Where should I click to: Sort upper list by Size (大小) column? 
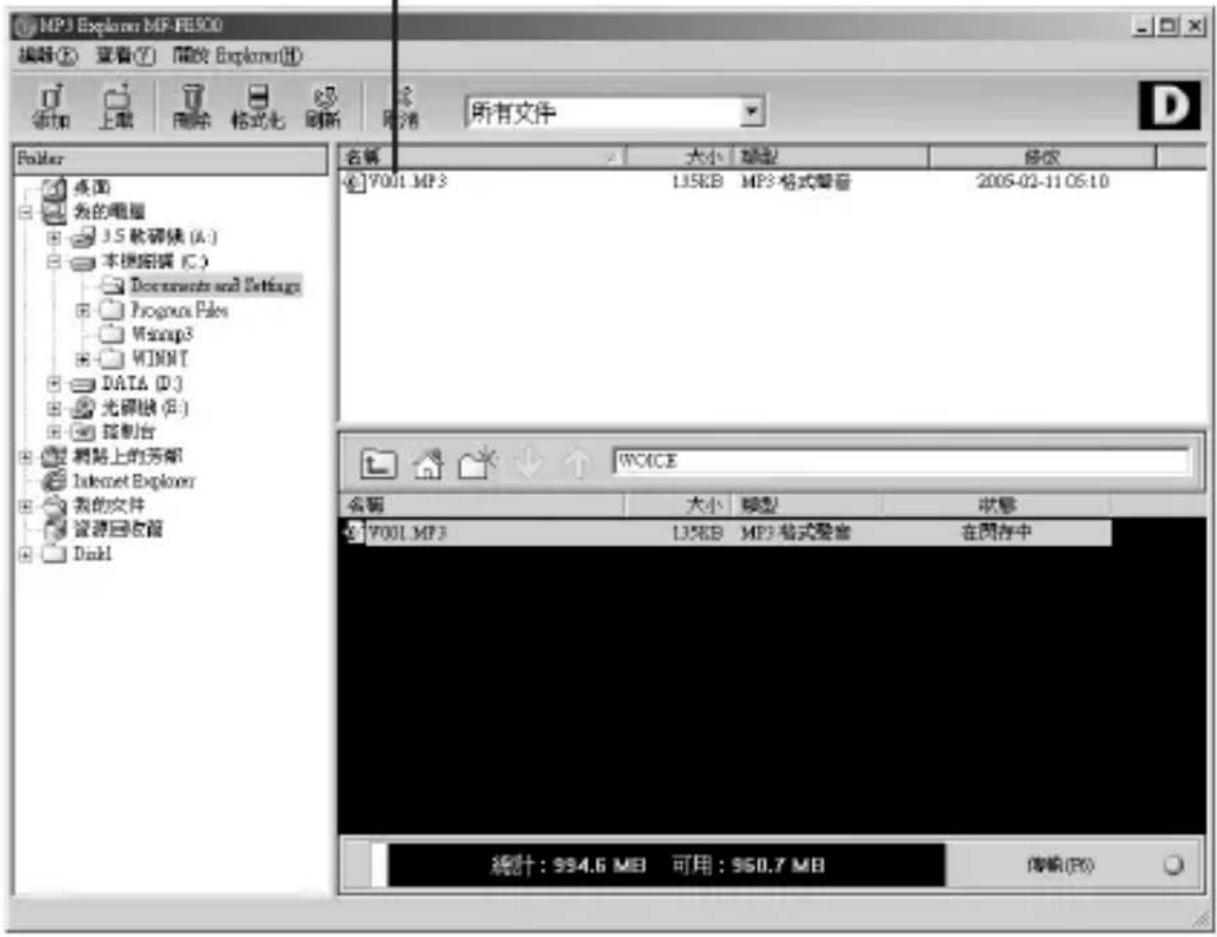682,156
